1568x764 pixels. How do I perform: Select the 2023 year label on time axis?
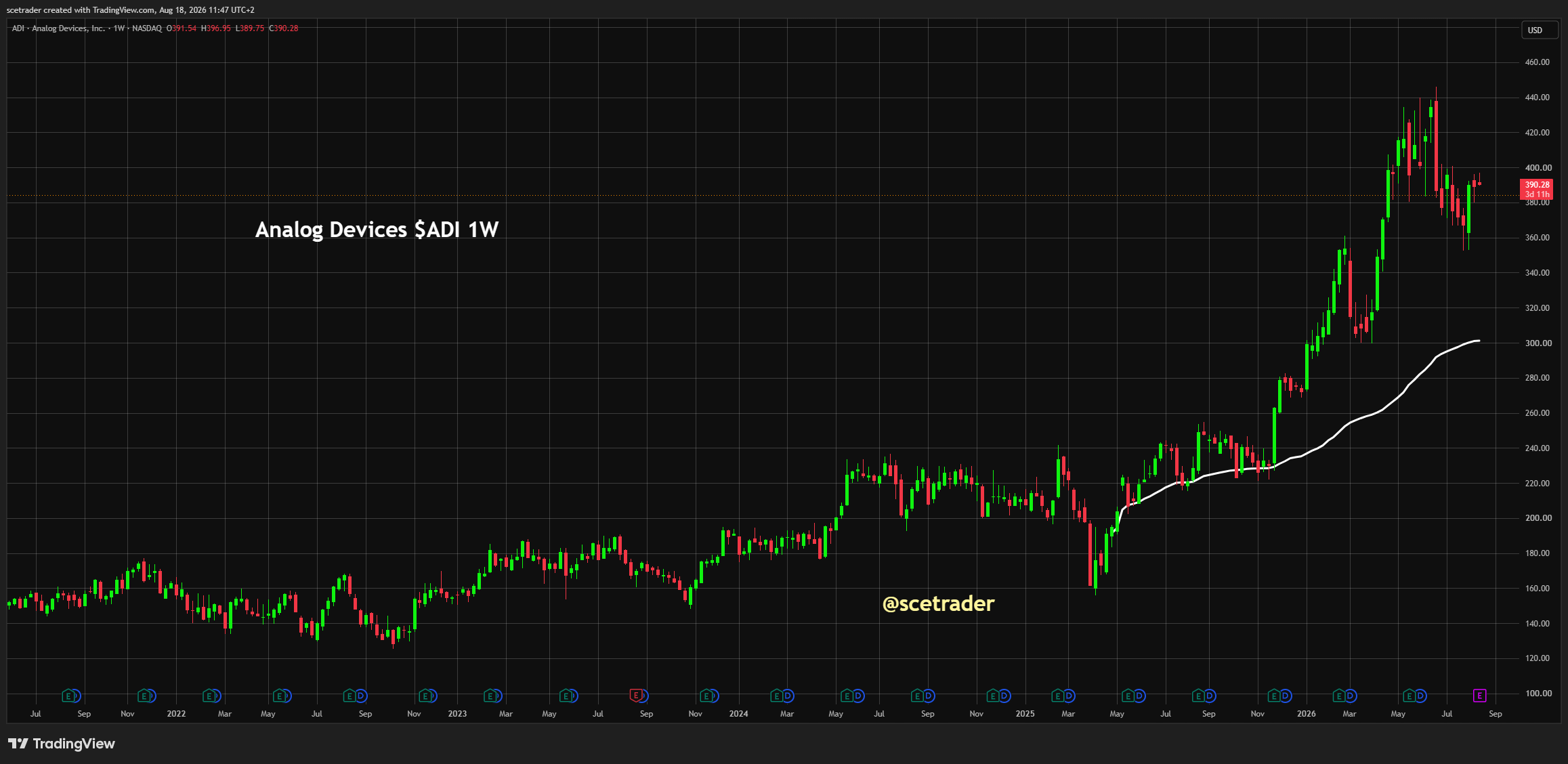[x=457, y=714]
